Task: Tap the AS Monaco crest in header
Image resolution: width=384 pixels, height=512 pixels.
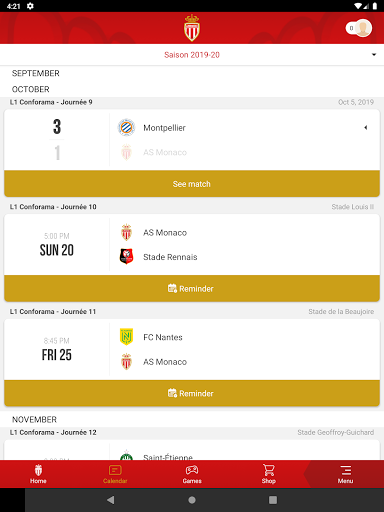Action: tap(192, 28)
